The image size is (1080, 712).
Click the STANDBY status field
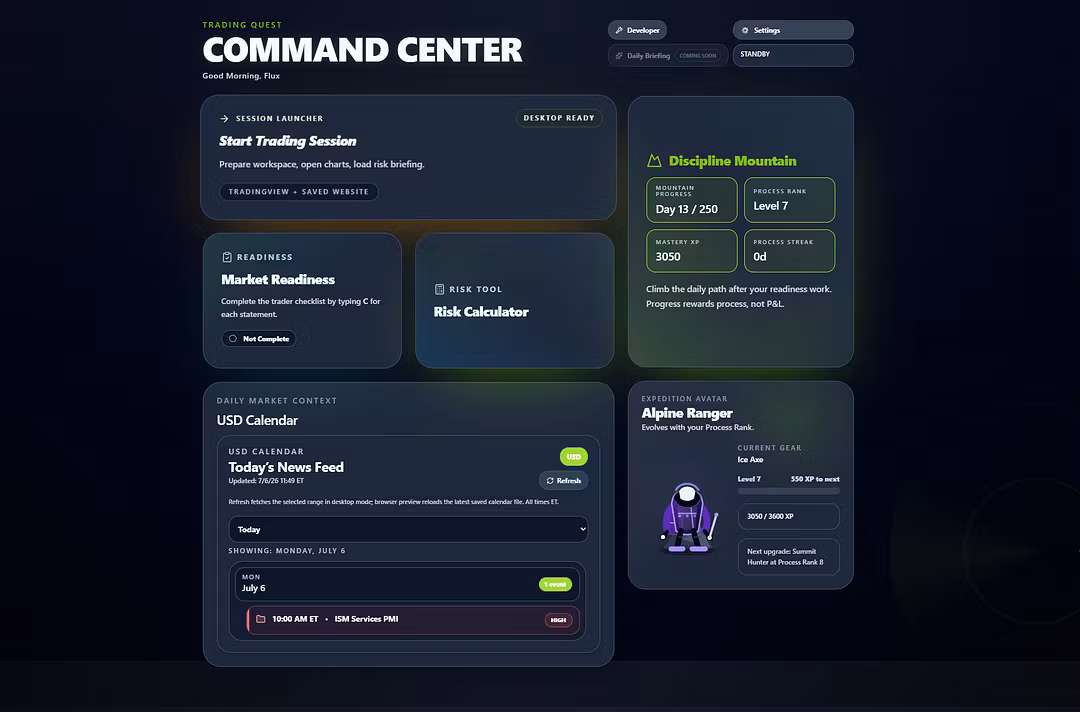(x=793, y=55)
